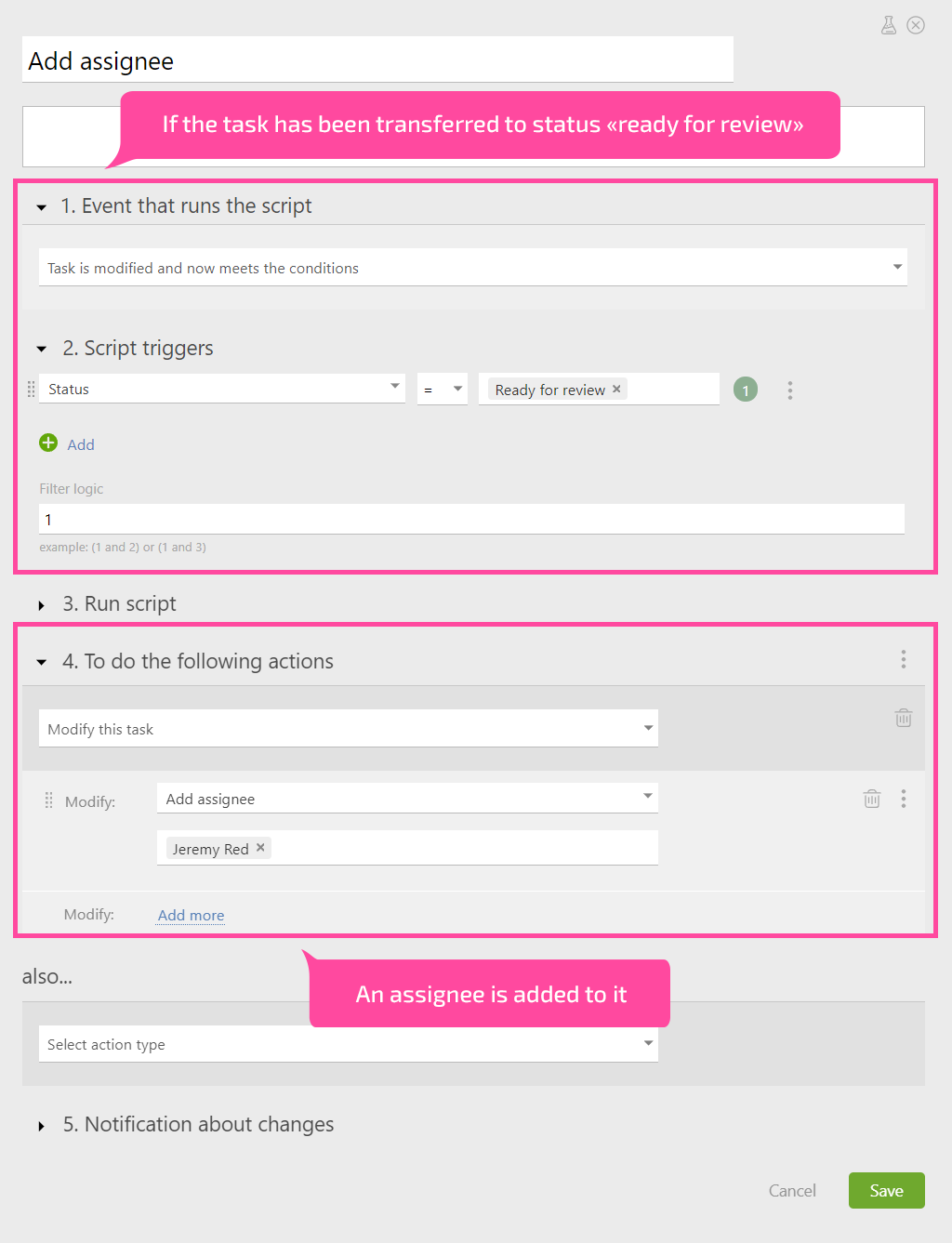Click the green number 1 badge
Image resolution: width=952 pixels, height=1243 pixels.
click(746, 390)
